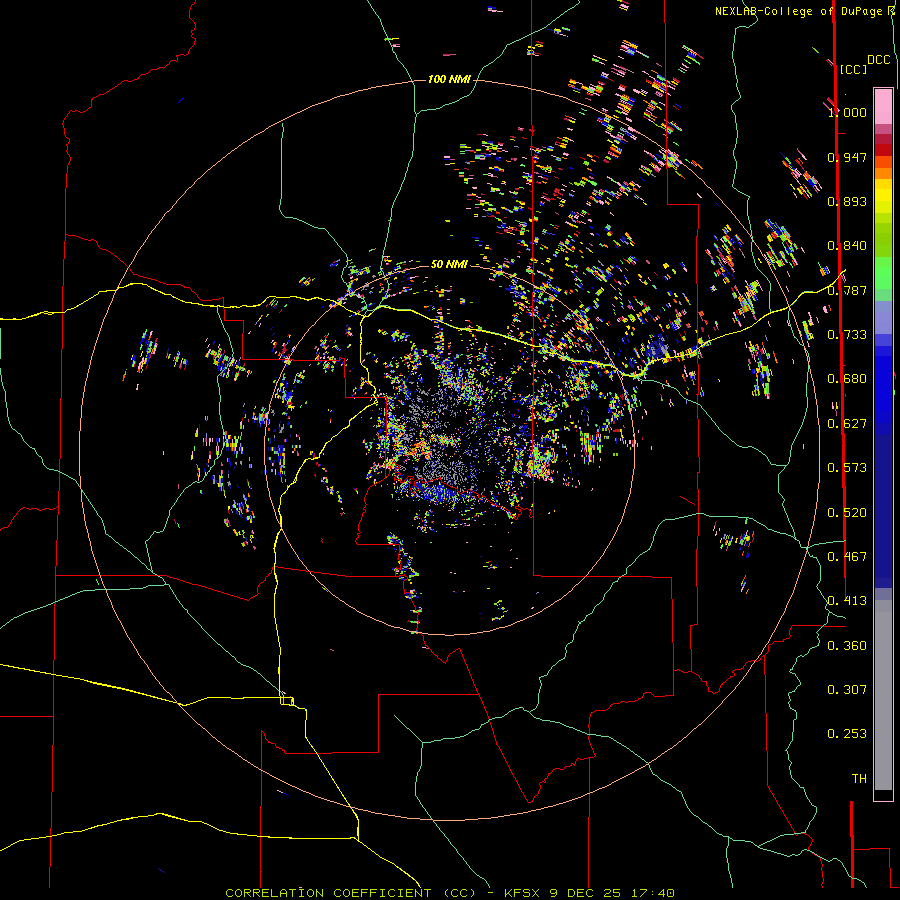Click the "0.573" legend value
900x900 pixels.
[847, 468]
